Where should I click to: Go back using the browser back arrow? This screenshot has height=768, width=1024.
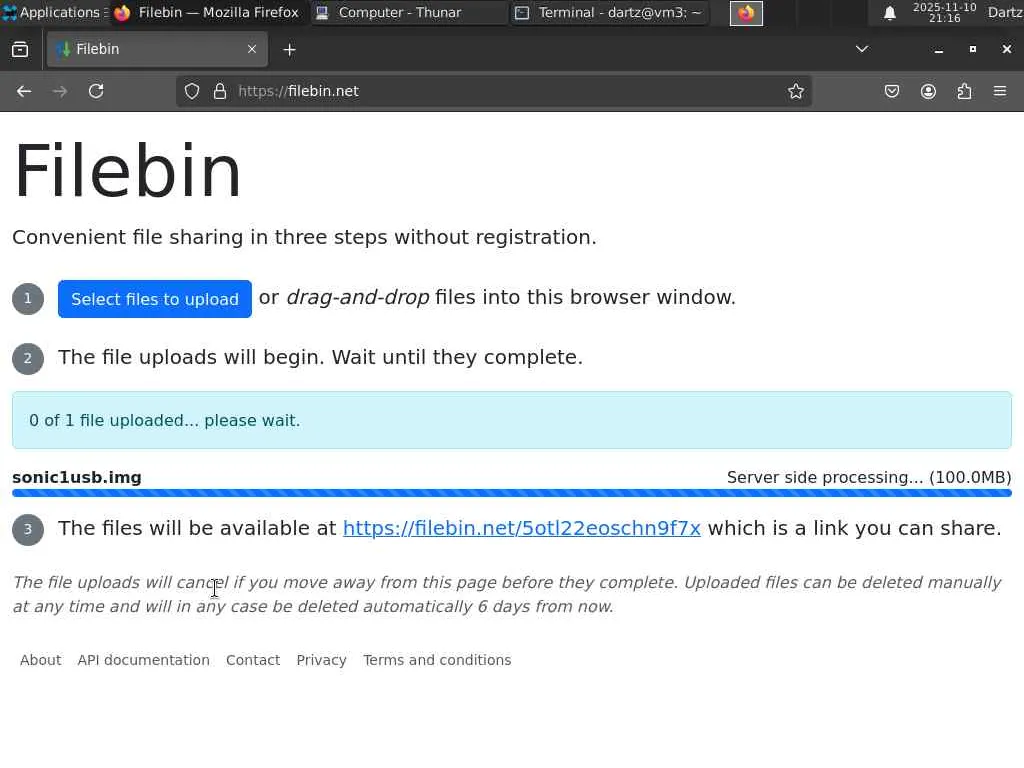(x=24, y=91)
